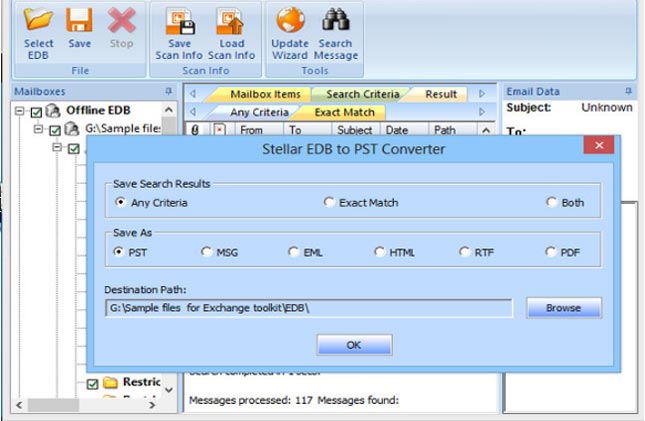
Task: Toggle the Offline EDB checkbox
Action: coord(36,112)
